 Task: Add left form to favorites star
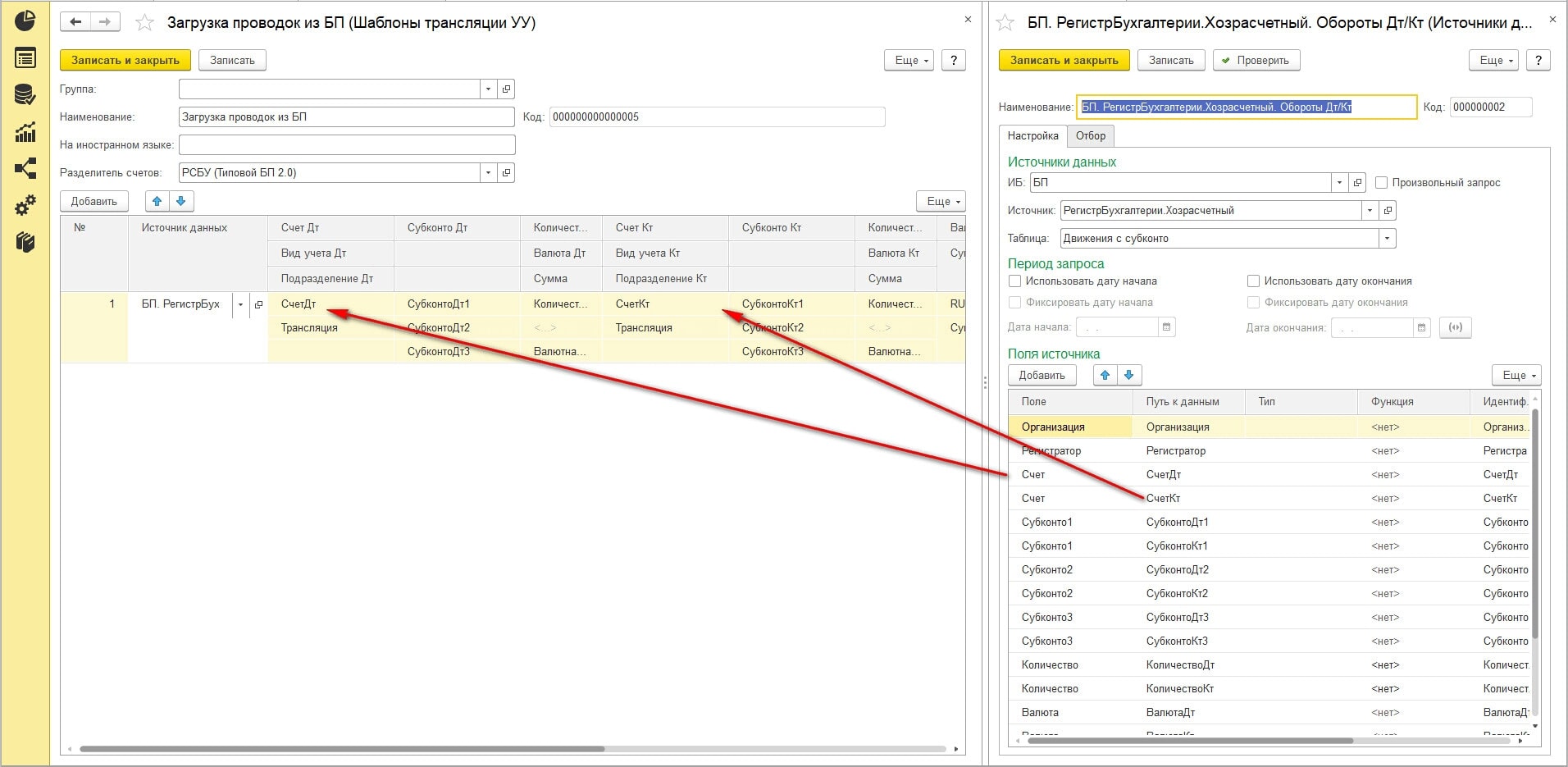click(x=145, y=23)
